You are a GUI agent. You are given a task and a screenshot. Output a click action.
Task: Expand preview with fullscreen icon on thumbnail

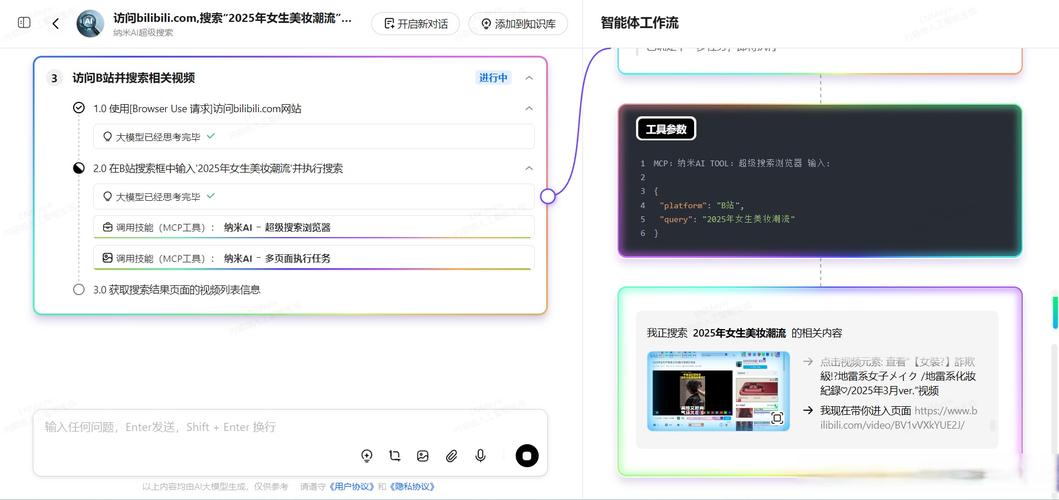click(777, 418)
